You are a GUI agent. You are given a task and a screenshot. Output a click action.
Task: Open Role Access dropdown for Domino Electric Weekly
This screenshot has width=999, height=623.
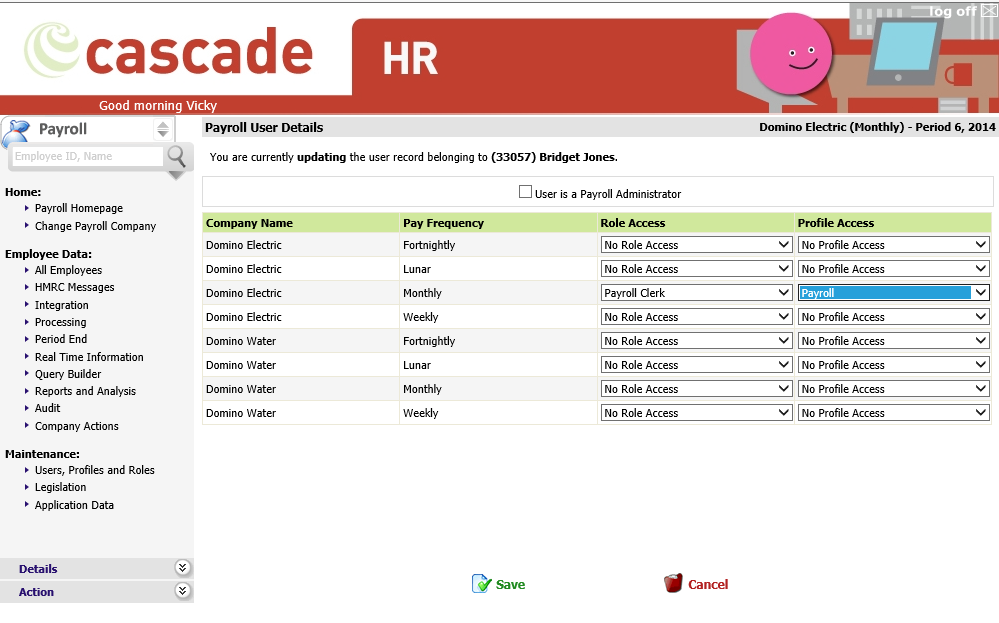[696, 317]
